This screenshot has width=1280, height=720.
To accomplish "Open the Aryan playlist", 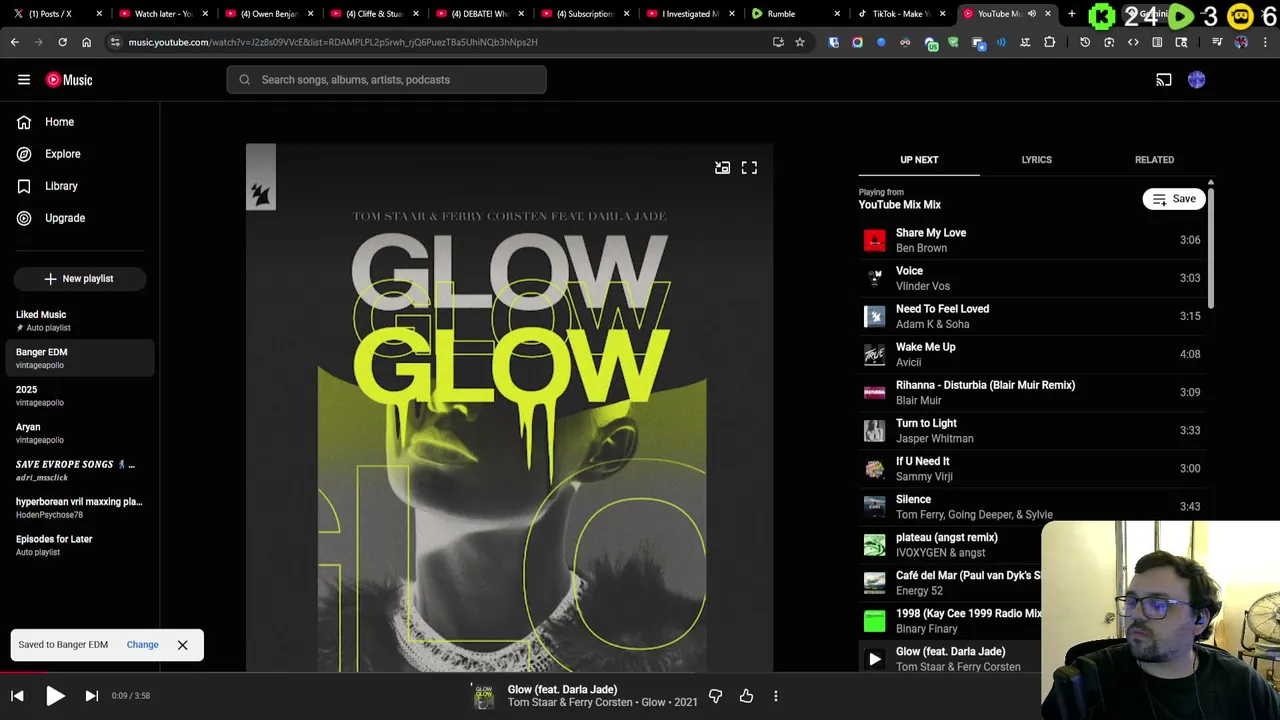I will pyautogui.click(x=80, y=433).
